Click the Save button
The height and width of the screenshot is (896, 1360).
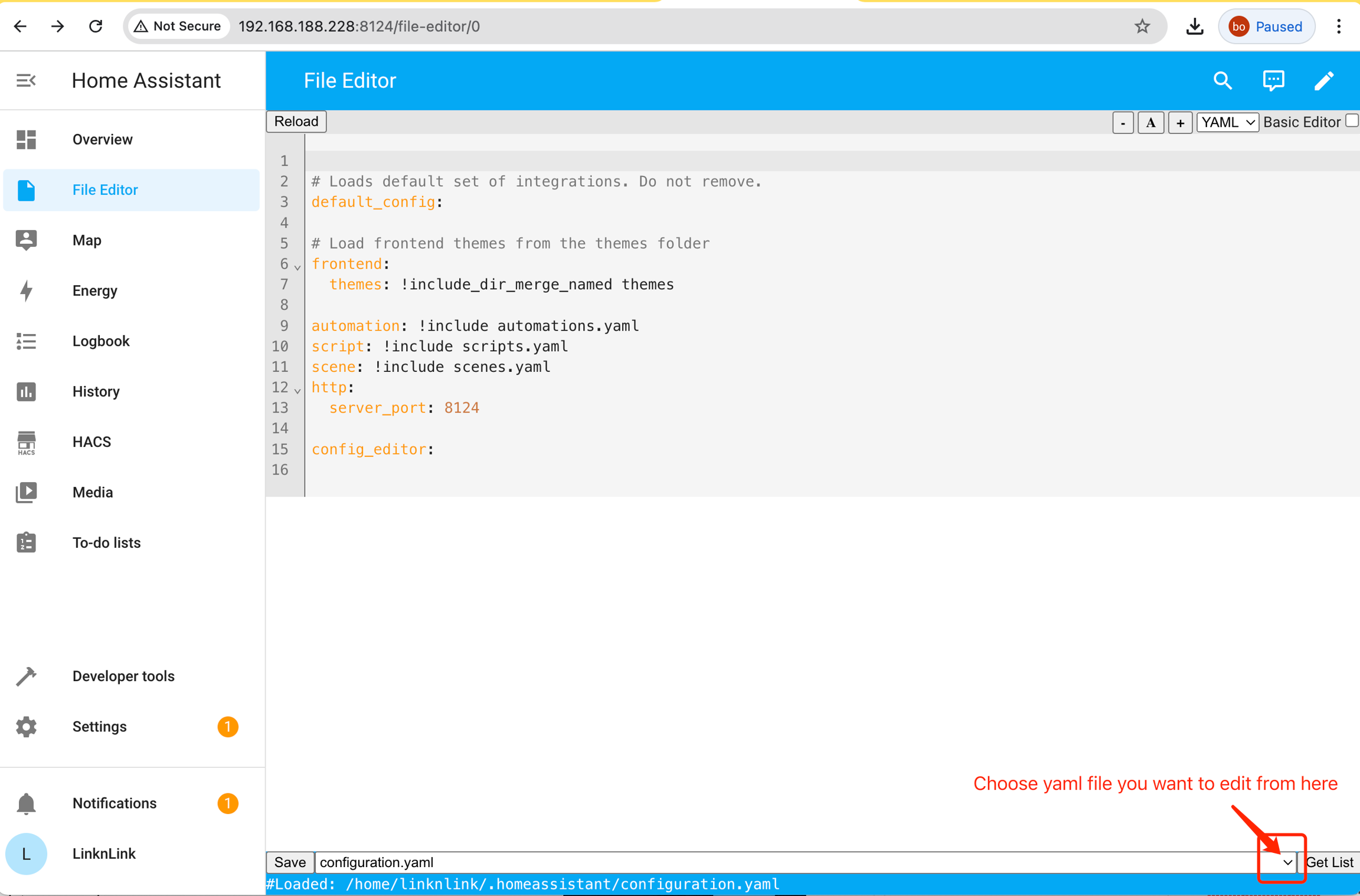click(289, 862)
